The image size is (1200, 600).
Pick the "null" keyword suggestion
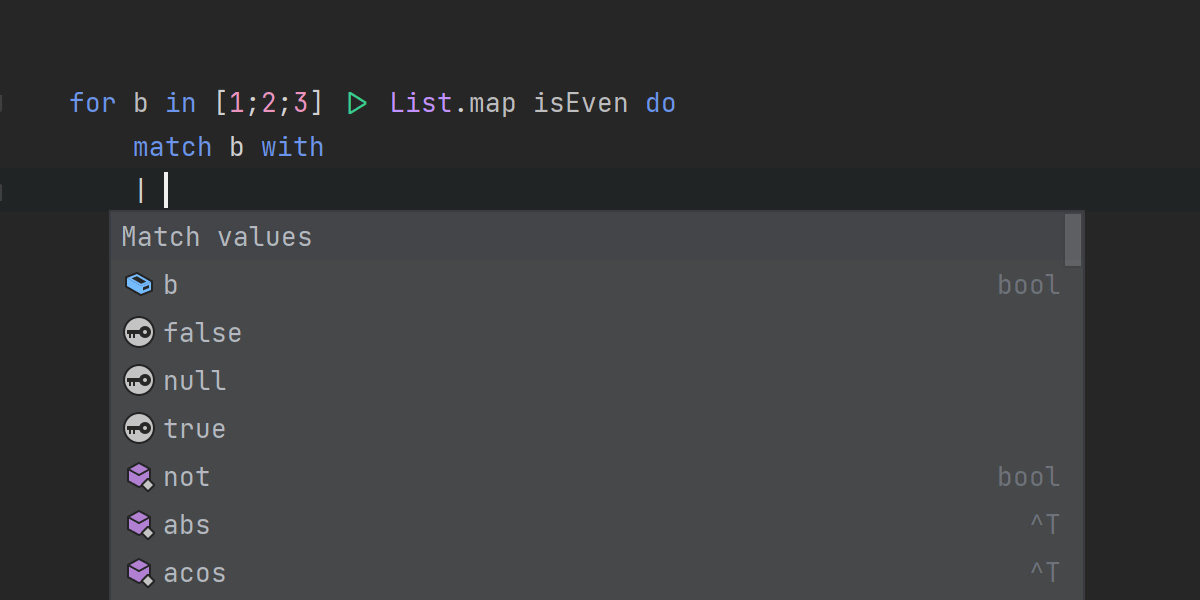194,381
